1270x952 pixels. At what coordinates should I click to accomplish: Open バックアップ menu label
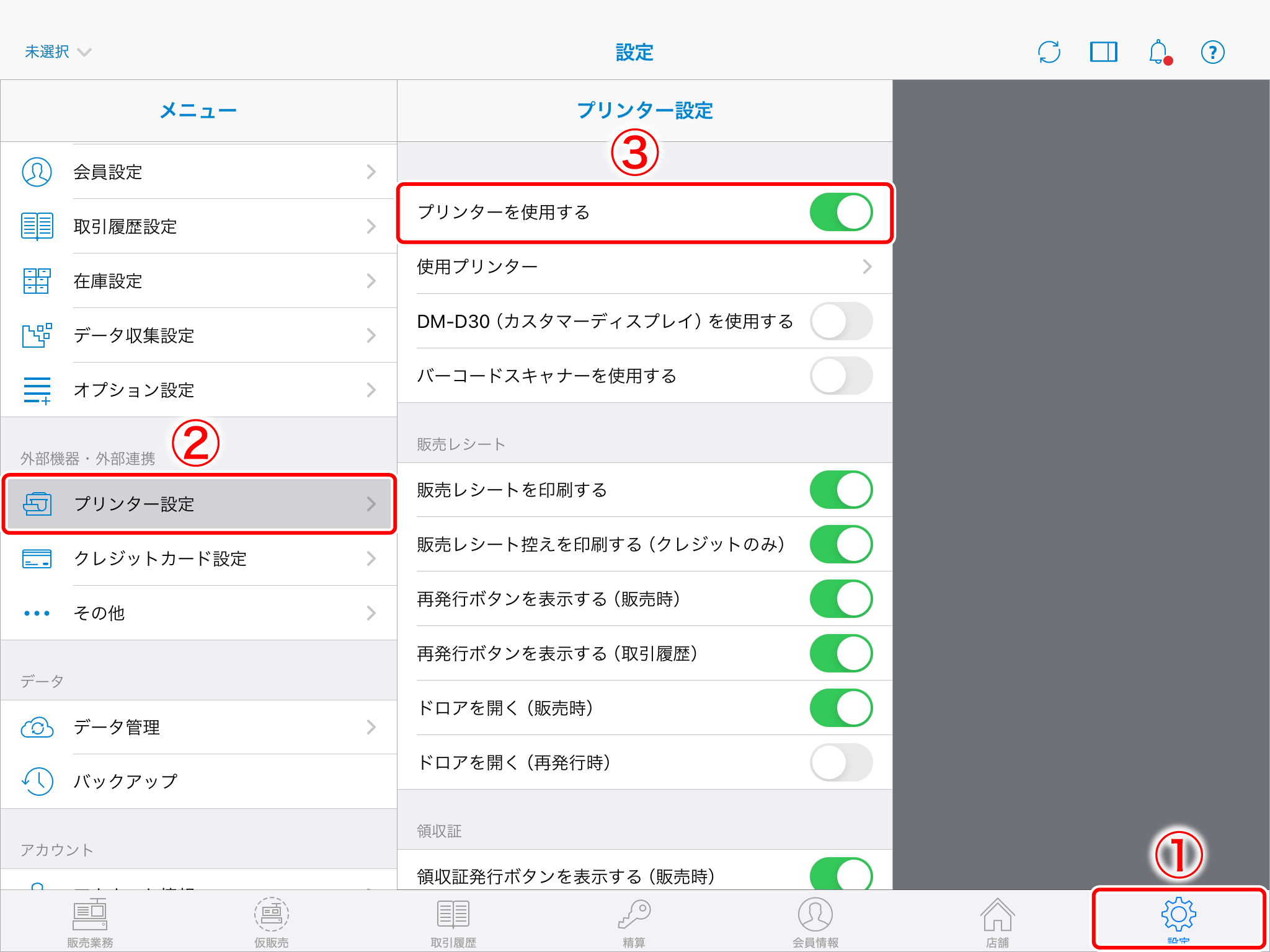pos(125,782)
